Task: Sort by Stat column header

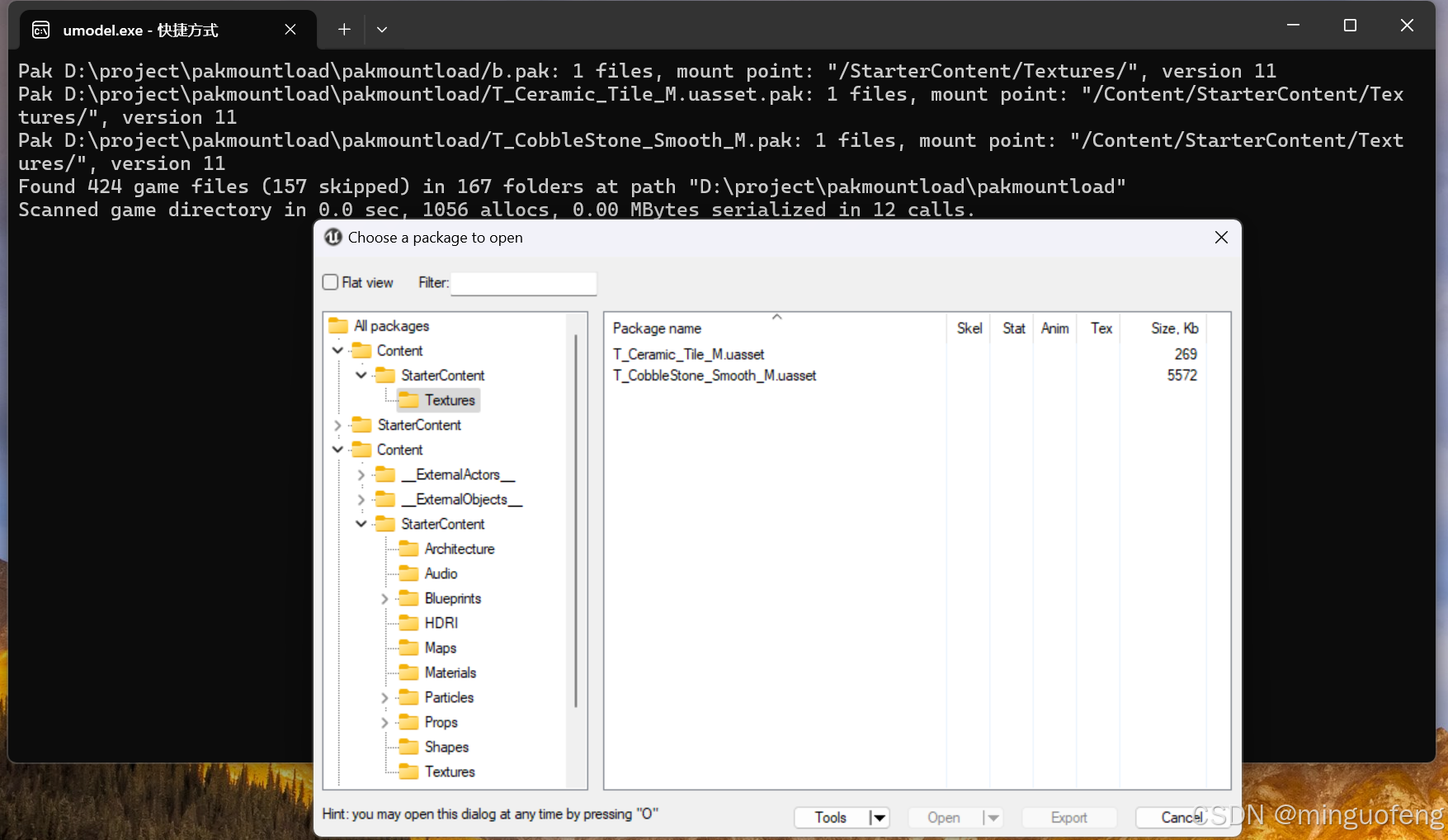Action: tap(1013, 328)
